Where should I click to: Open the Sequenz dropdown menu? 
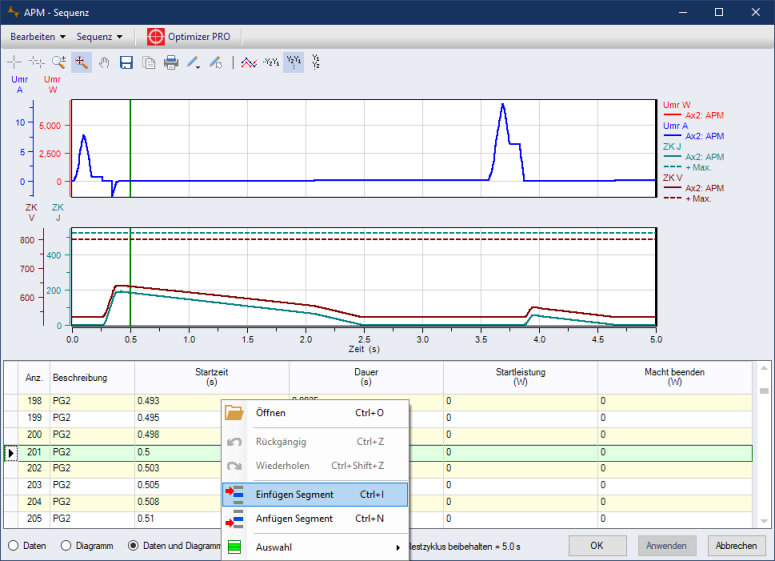coord(99,37)
